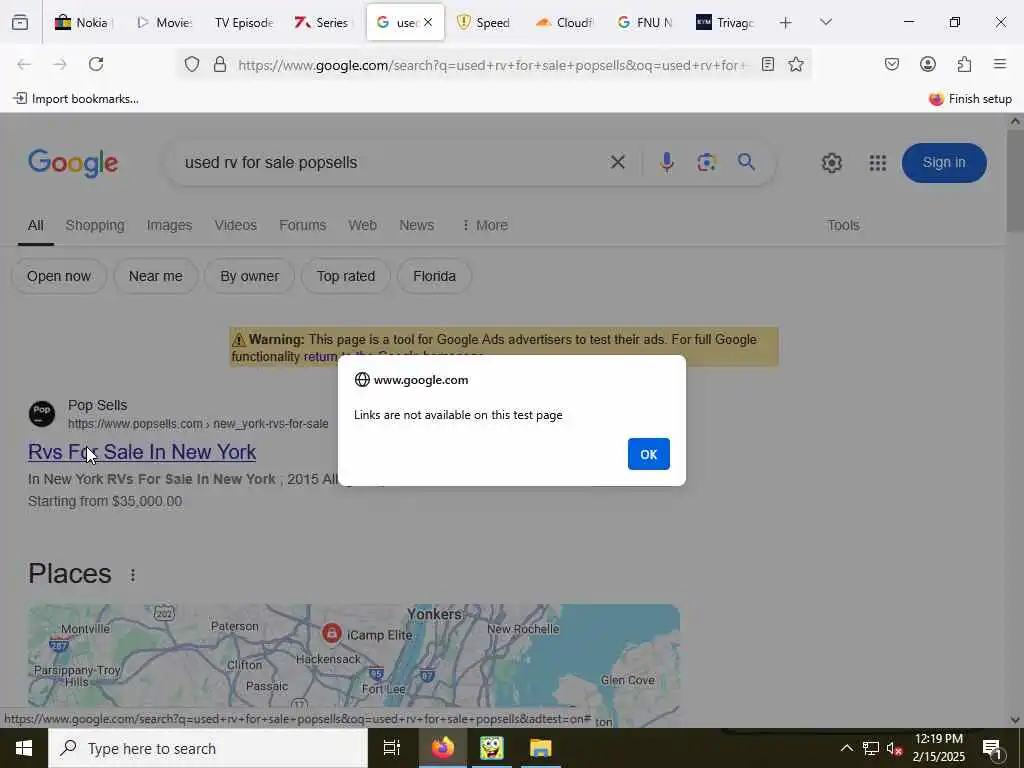Open a new browser tab
This screenshot has height=768, width=1024.
(786, 23)
